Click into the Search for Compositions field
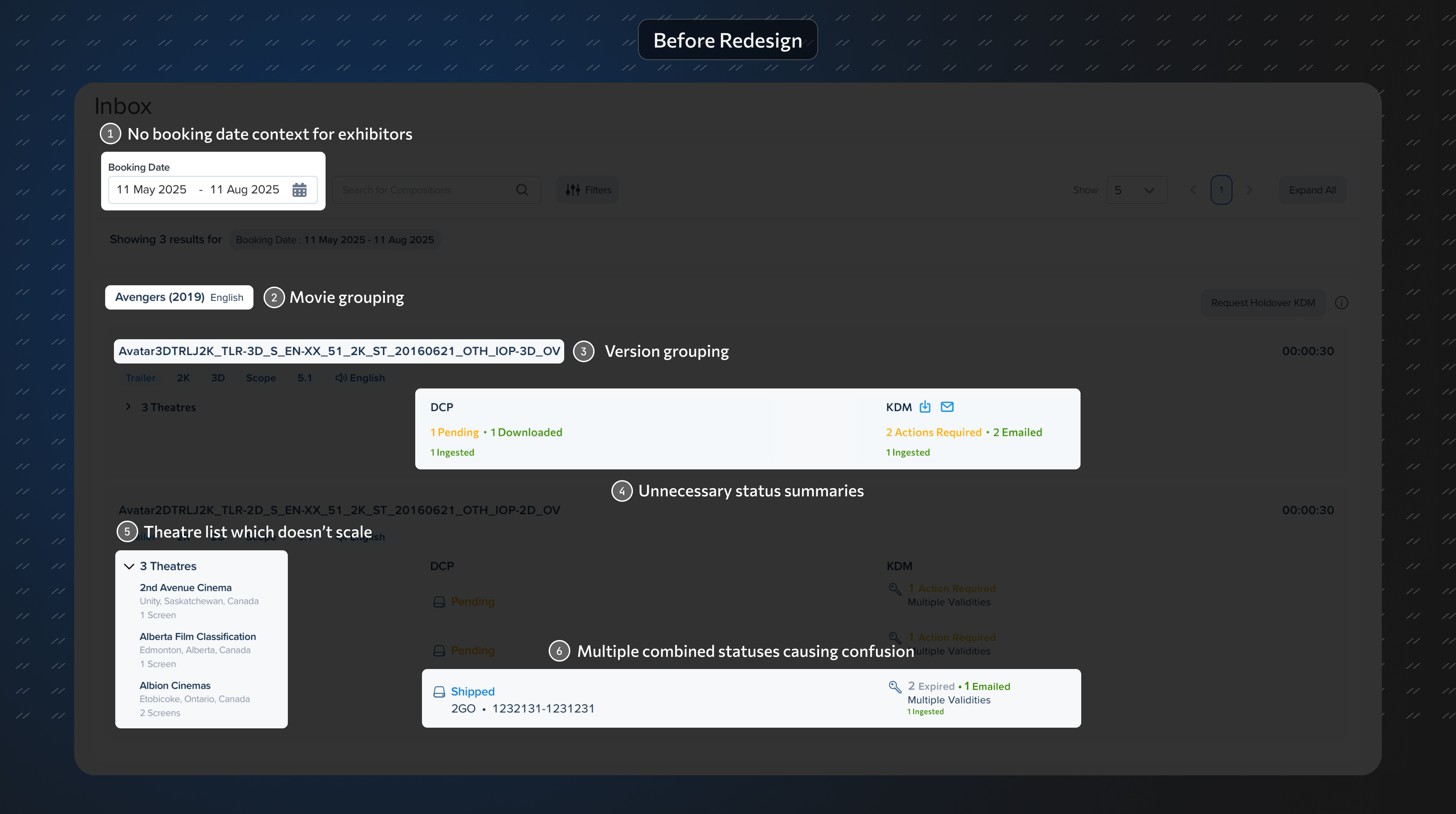 424,190
